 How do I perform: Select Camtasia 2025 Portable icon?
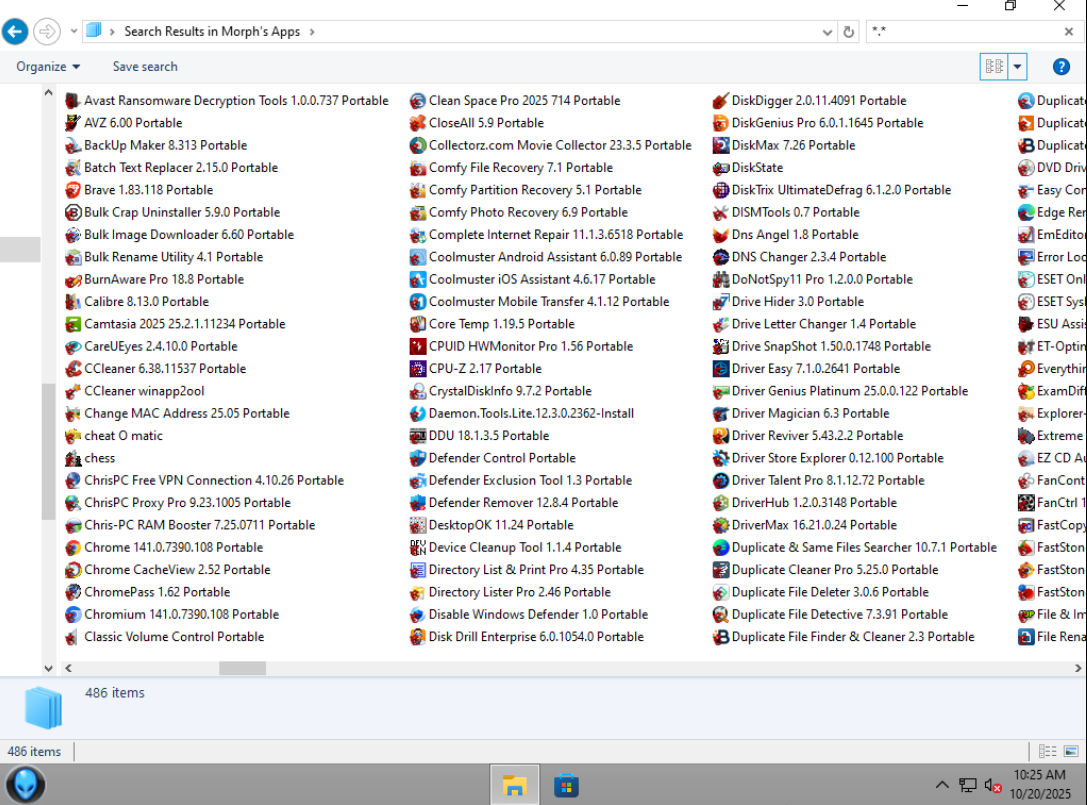click(x=73, y=324)
